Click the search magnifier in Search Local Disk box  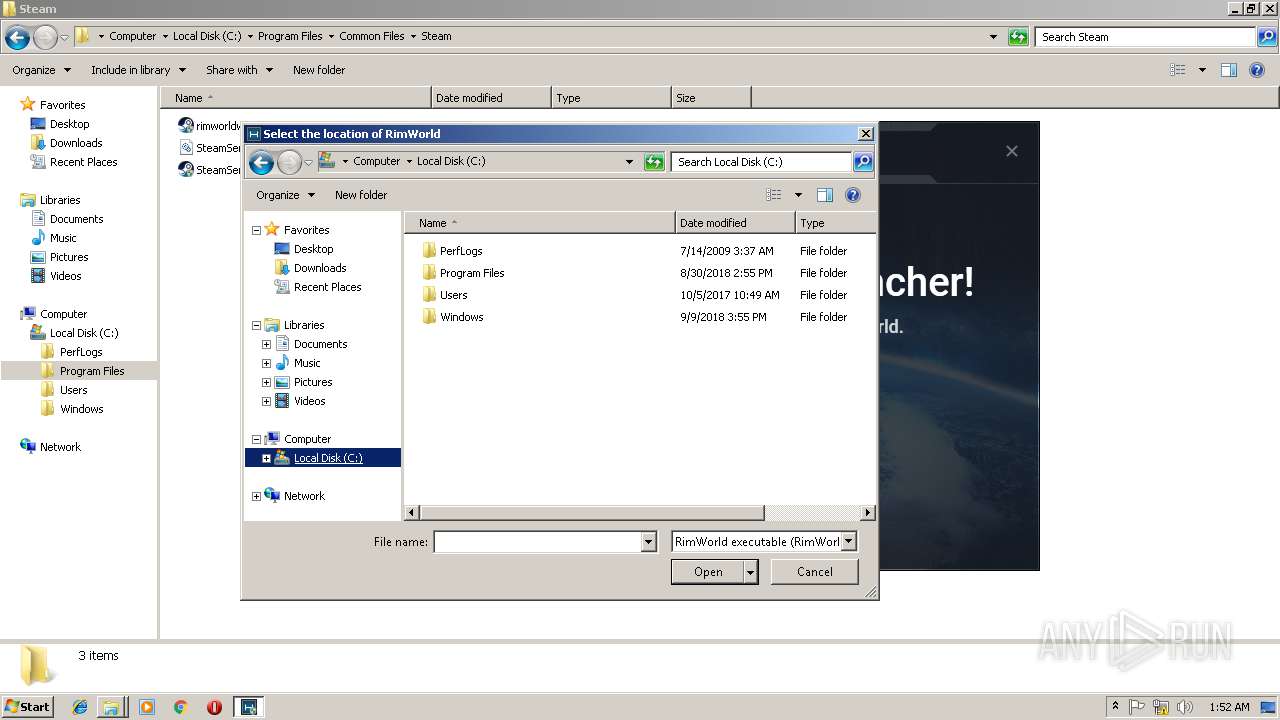[x=863, y=162]
